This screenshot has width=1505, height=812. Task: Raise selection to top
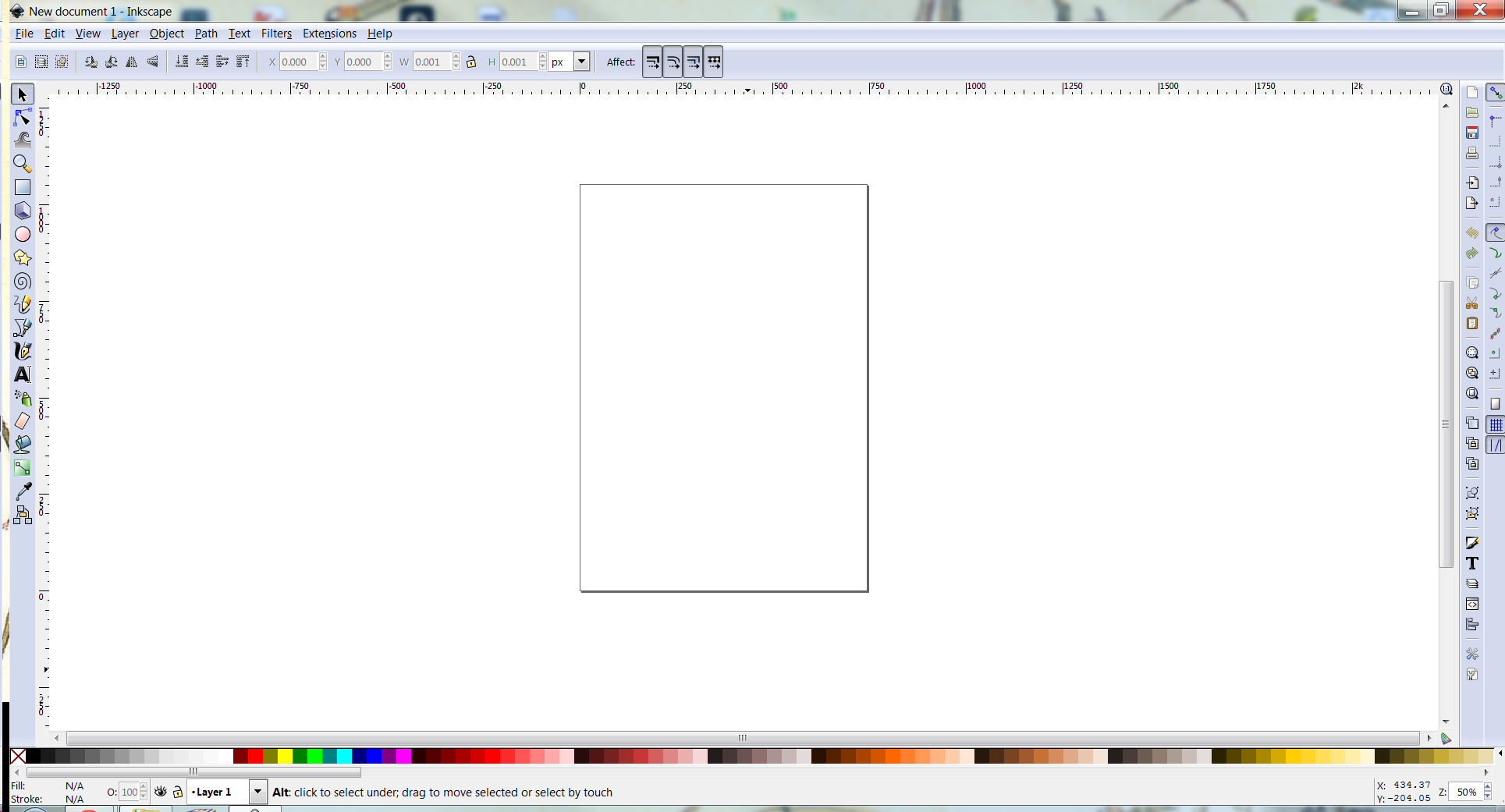pos(243,62)
